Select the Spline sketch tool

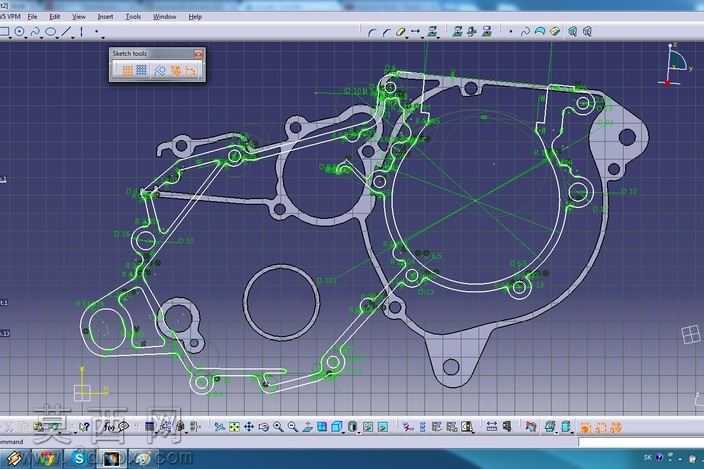35,31
